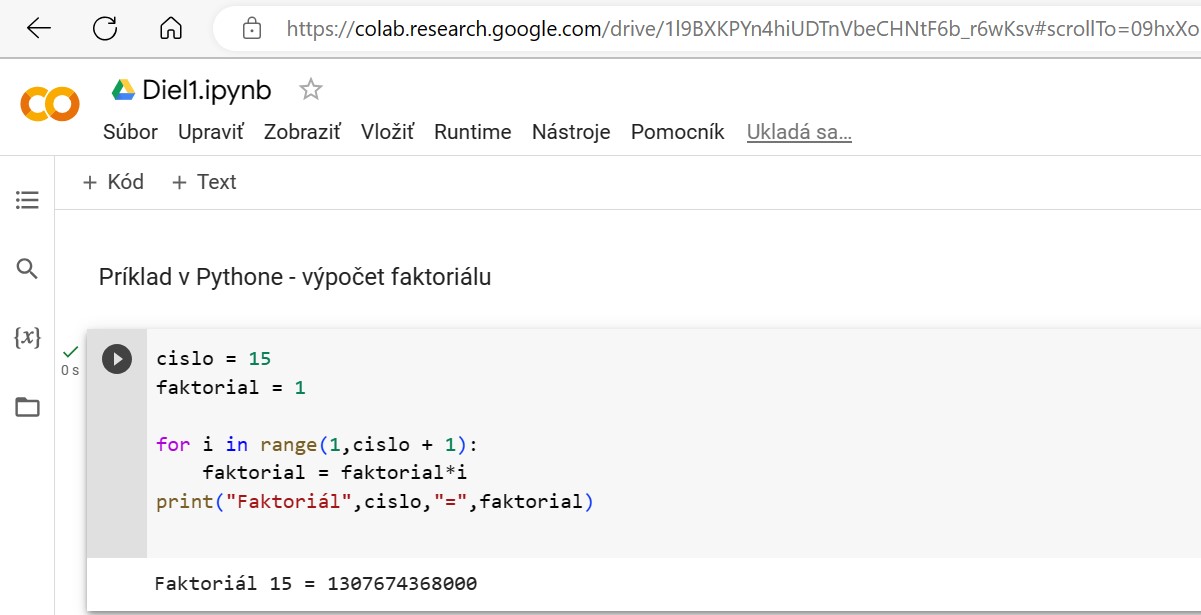Add a new code cell with + Kód
The height and width of the screenshot is (615, 1201).
coord(113,182)
